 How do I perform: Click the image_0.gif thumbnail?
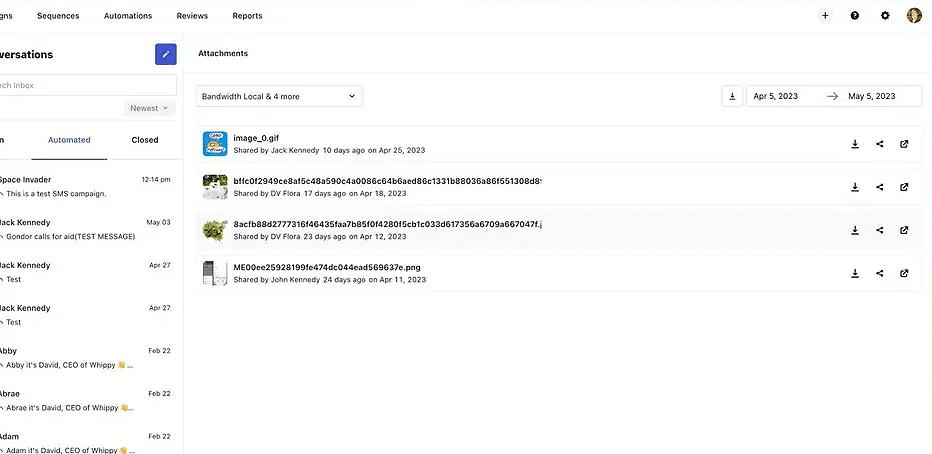tap(215, 144)
